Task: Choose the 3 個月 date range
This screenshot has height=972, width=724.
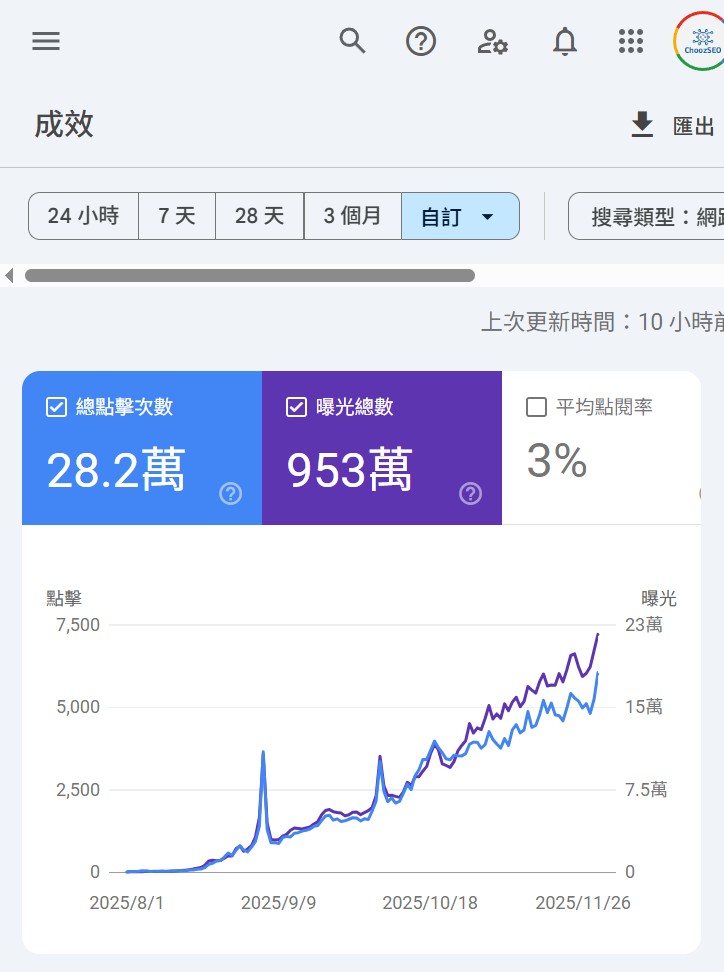Action: pyautogui.click(x=352, y=216)
